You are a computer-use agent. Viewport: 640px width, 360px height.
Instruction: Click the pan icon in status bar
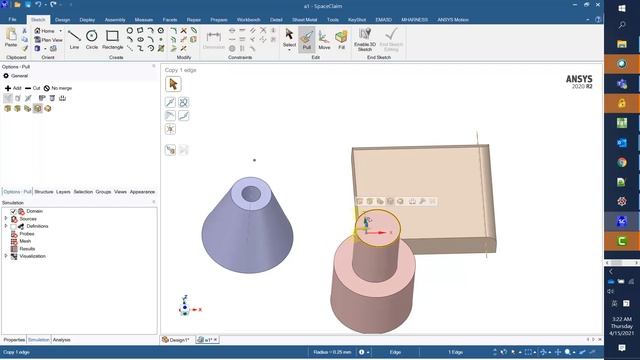[x=558, y=352]
